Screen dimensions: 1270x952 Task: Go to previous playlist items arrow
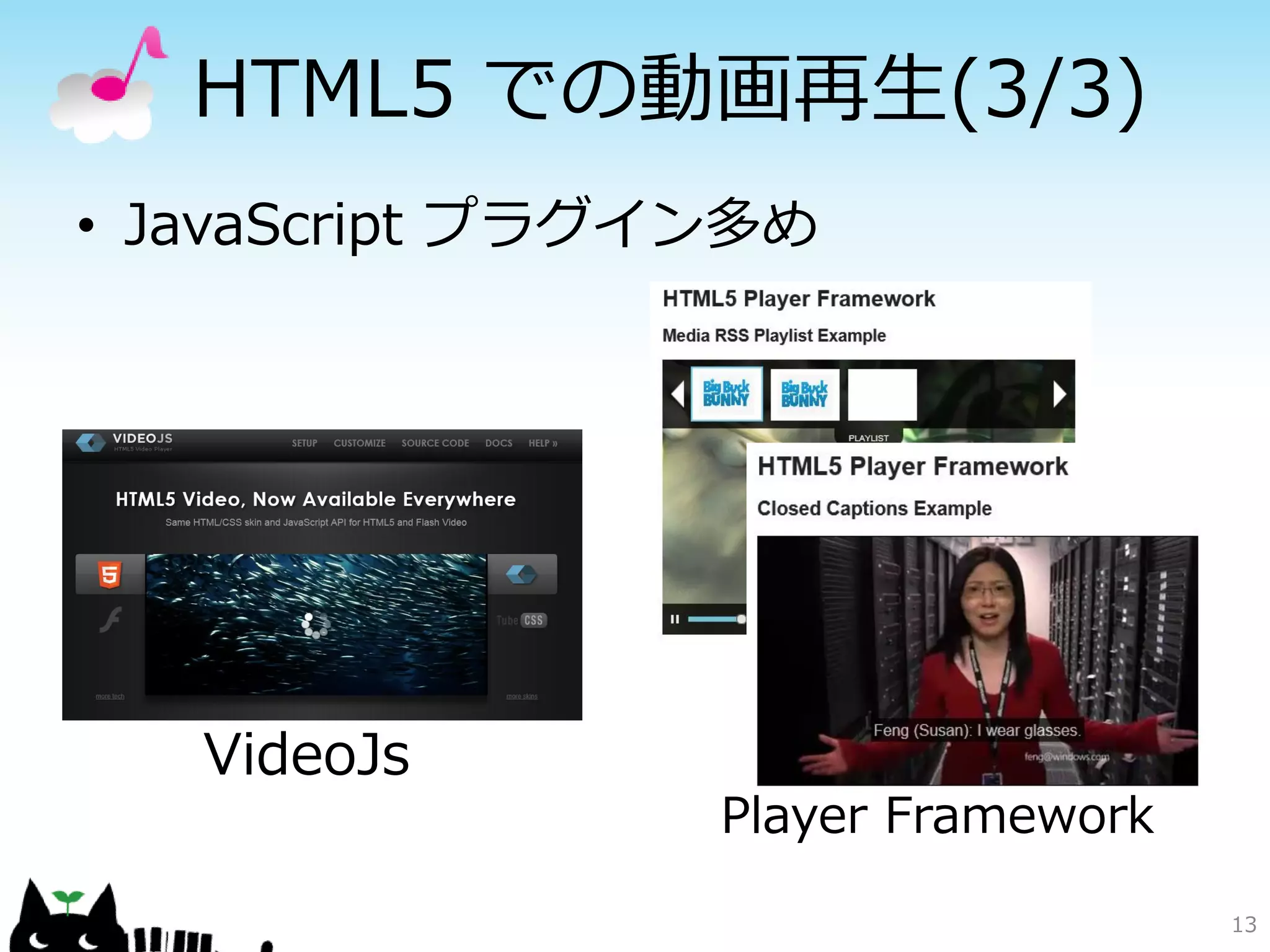[x=678, y=394]
